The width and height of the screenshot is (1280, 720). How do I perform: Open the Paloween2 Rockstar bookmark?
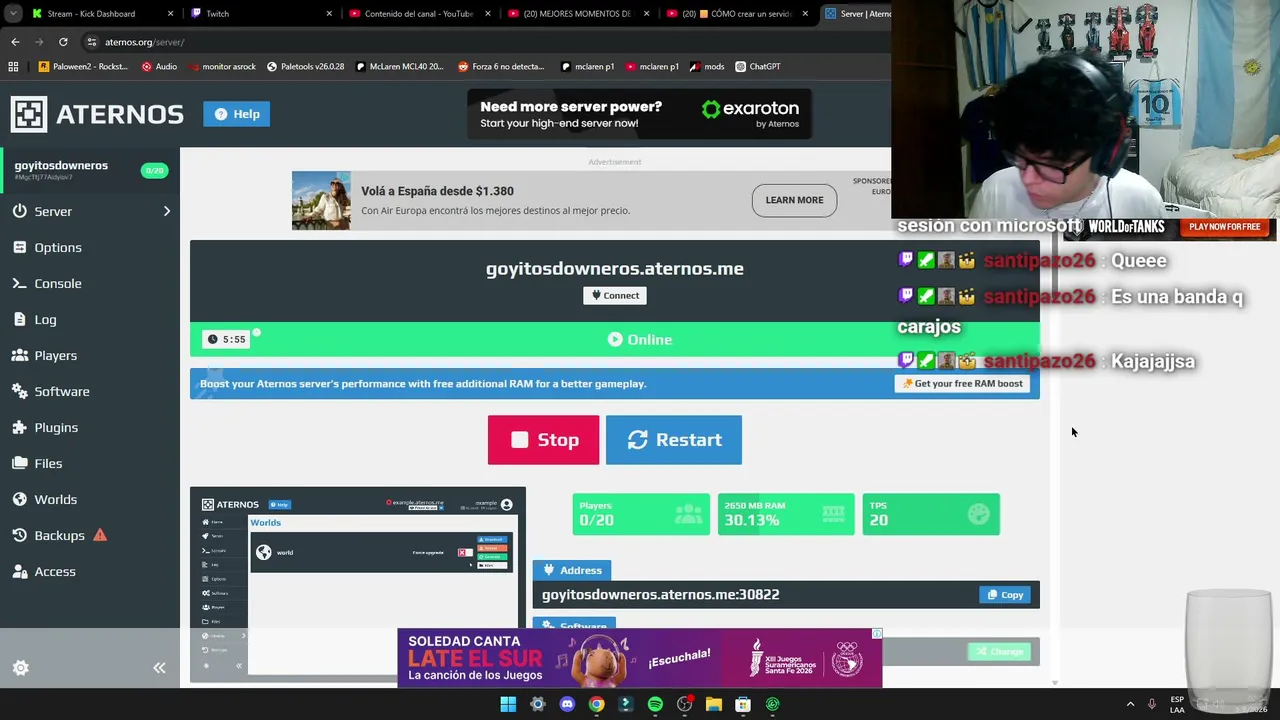tap(83, 67)
